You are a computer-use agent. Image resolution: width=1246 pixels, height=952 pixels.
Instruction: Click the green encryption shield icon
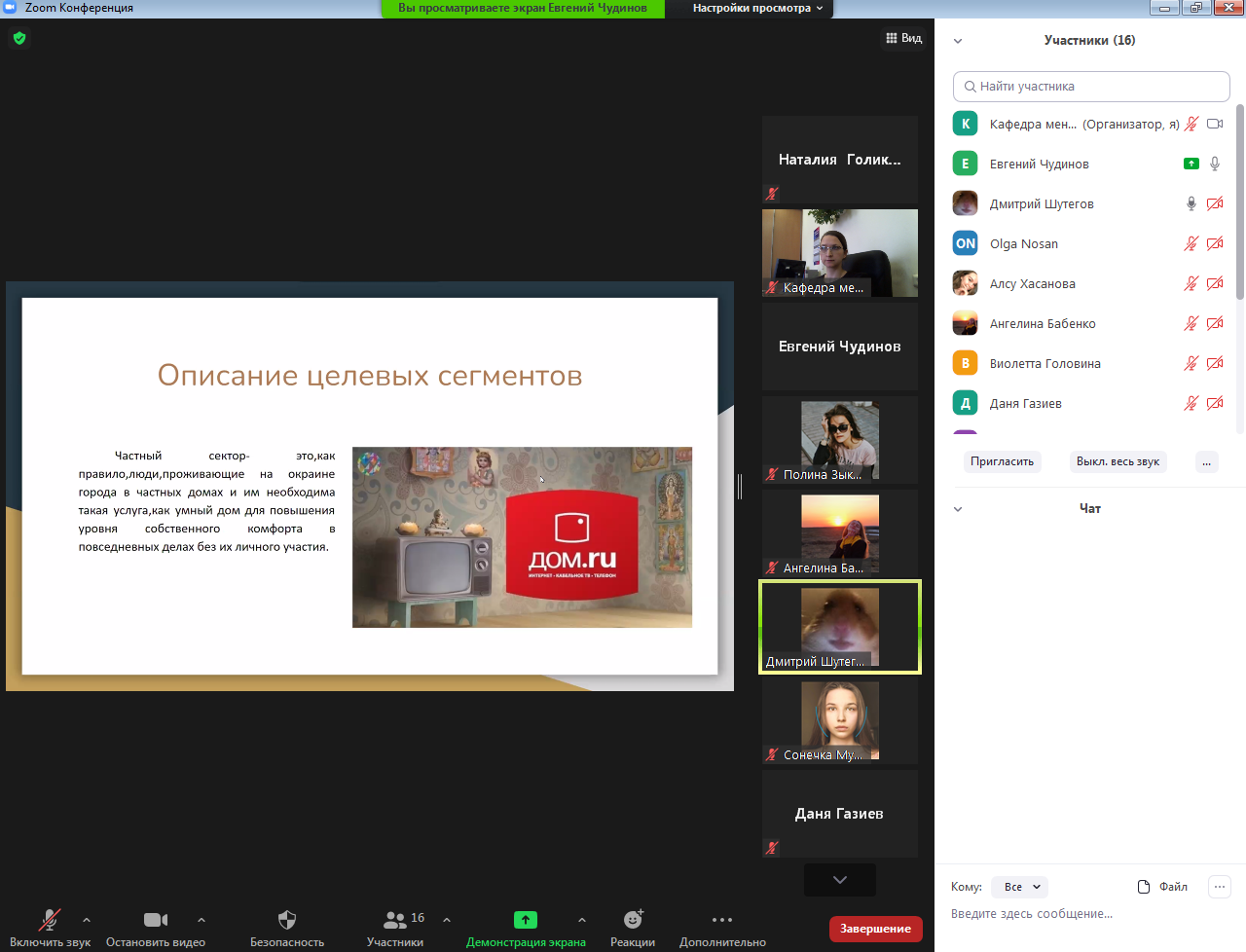coord(19,39)
